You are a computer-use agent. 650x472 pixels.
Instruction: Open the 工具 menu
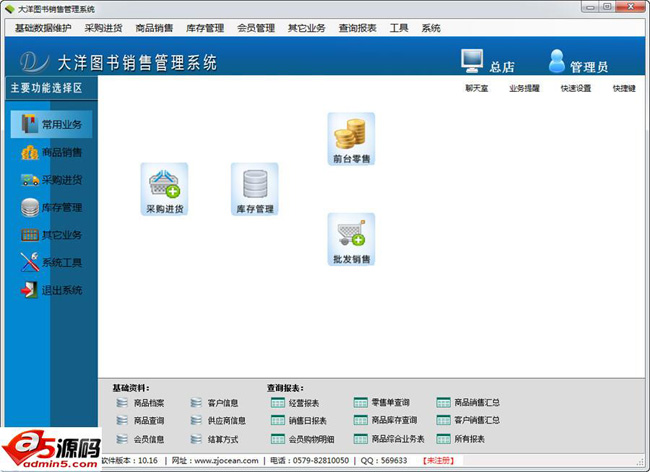click(x=399, y=28)
